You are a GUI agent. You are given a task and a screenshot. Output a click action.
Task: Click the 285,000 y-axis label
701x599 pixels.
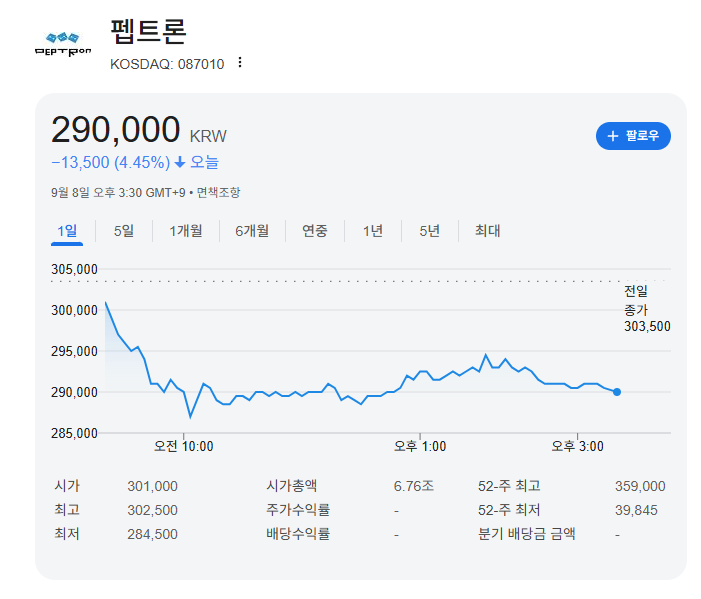(x=74, y=433)
